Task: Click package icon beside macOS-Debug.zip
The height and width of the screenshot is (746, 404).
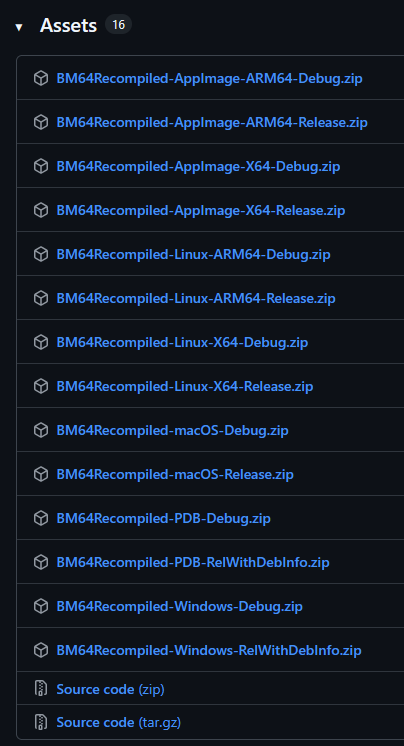Action: [x=41, y=430]
